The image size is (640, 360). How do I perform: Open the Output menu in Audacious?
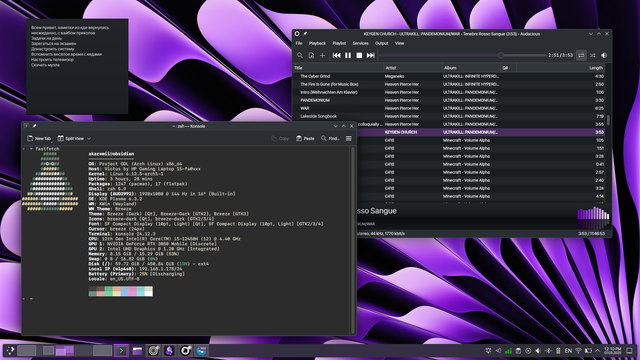[x=382, y=43]
